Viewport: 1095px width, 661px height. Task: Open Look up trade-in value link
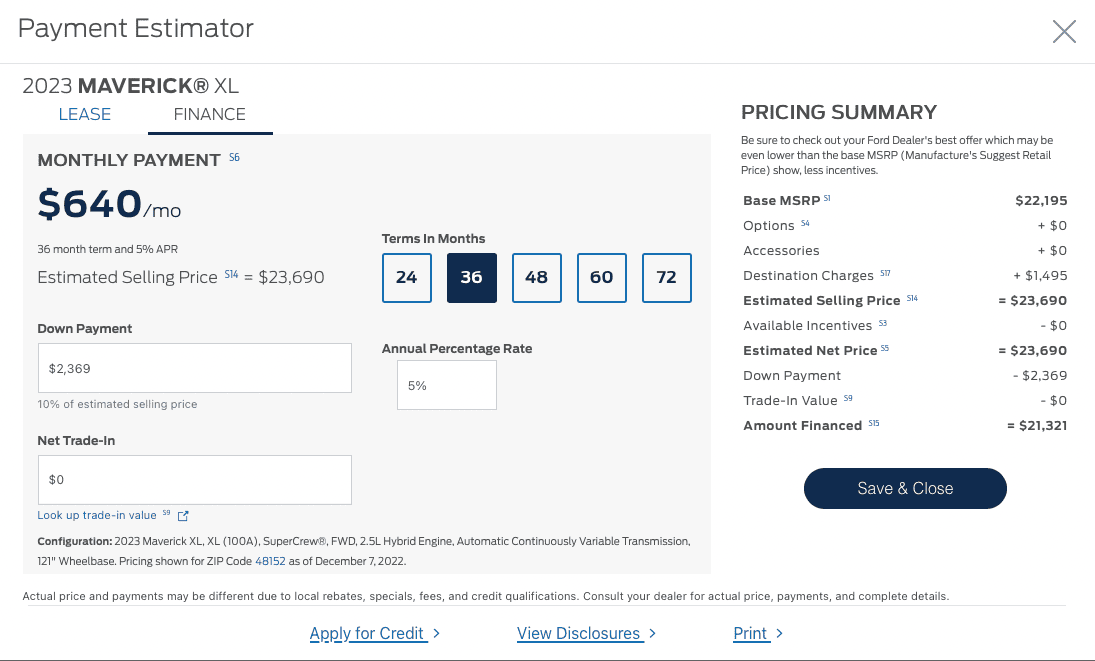(97, 515)
